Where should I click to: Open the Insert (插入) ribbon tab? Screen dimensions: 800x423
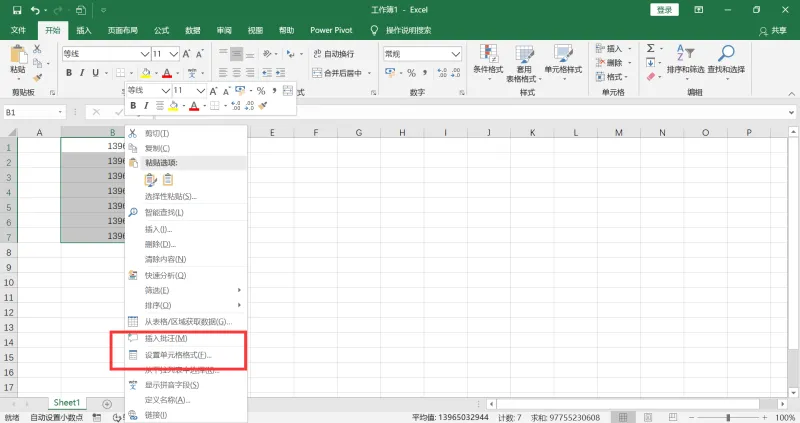pos(84,30)
